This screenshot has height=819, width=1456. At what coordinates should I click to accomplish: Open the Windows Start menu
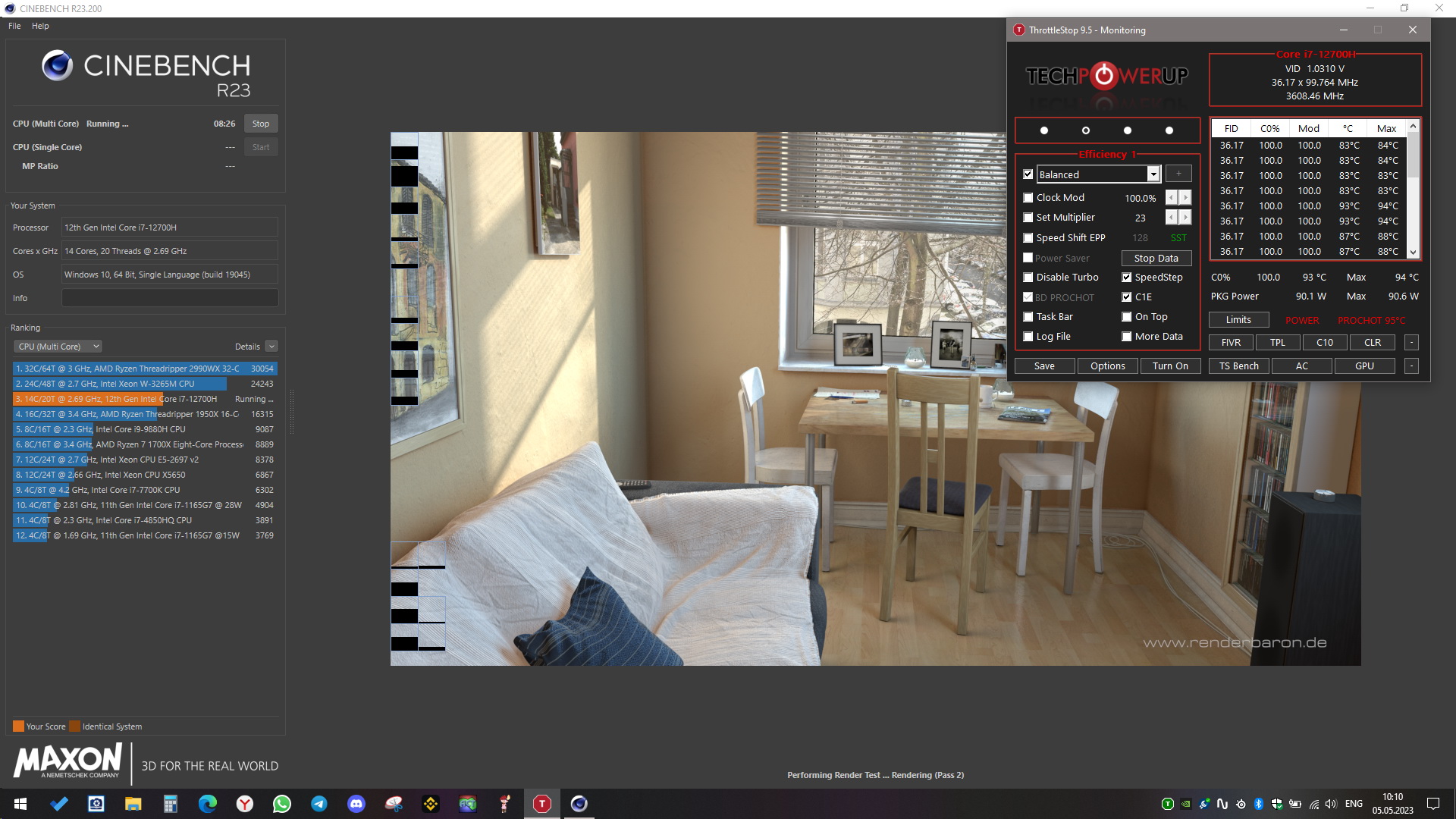point(20,804)
